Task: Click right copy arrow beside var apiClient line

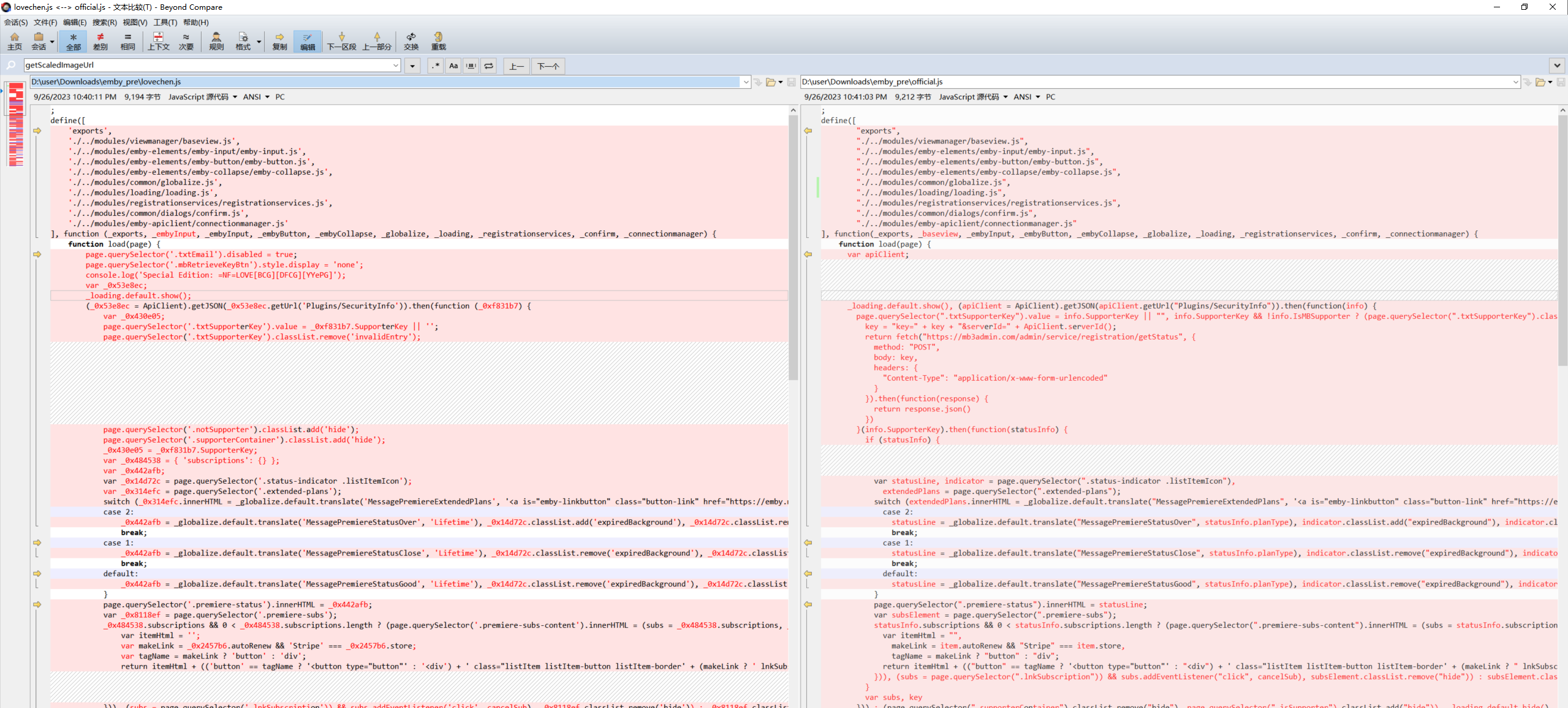Action: (808, 254)
